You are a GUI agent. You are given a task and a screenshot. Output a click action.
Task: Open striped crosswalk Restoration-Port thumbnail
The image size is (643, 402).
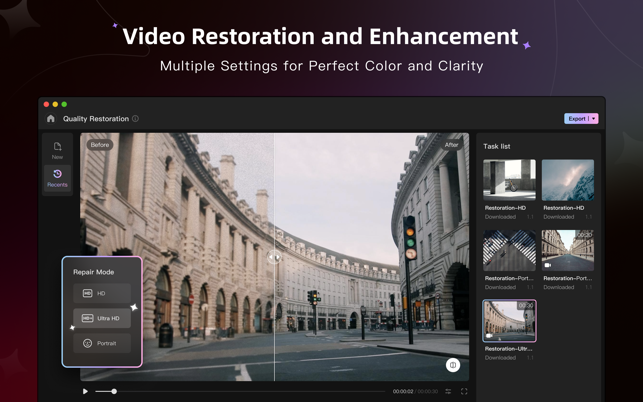[509, 250]
